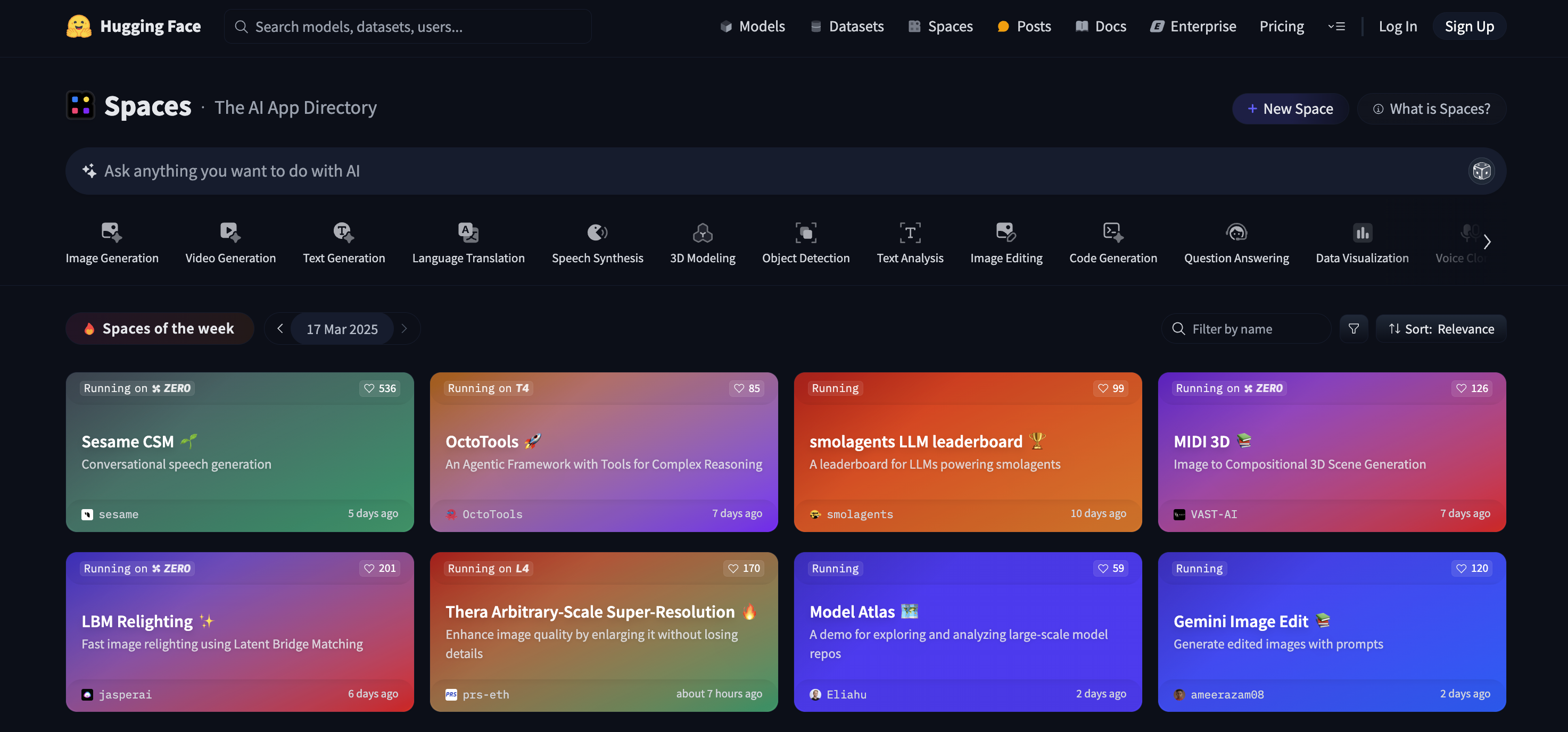Show more categories with right chevron
This screenshot has height=732, width=1568.
point(1487,242)
